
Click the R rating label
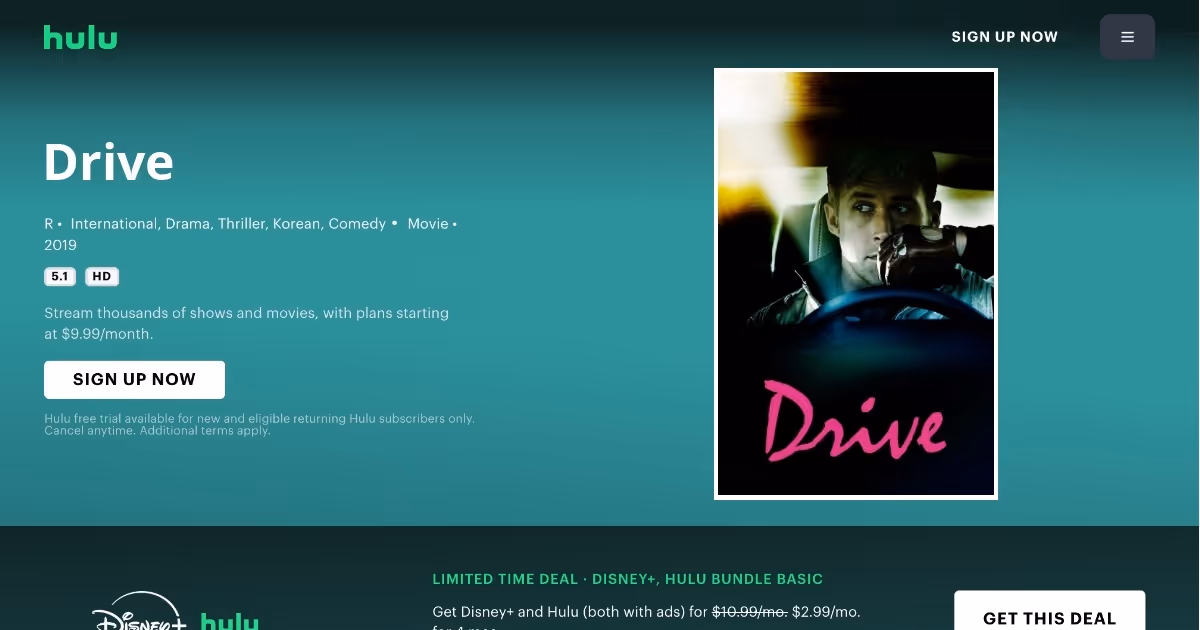48,224
